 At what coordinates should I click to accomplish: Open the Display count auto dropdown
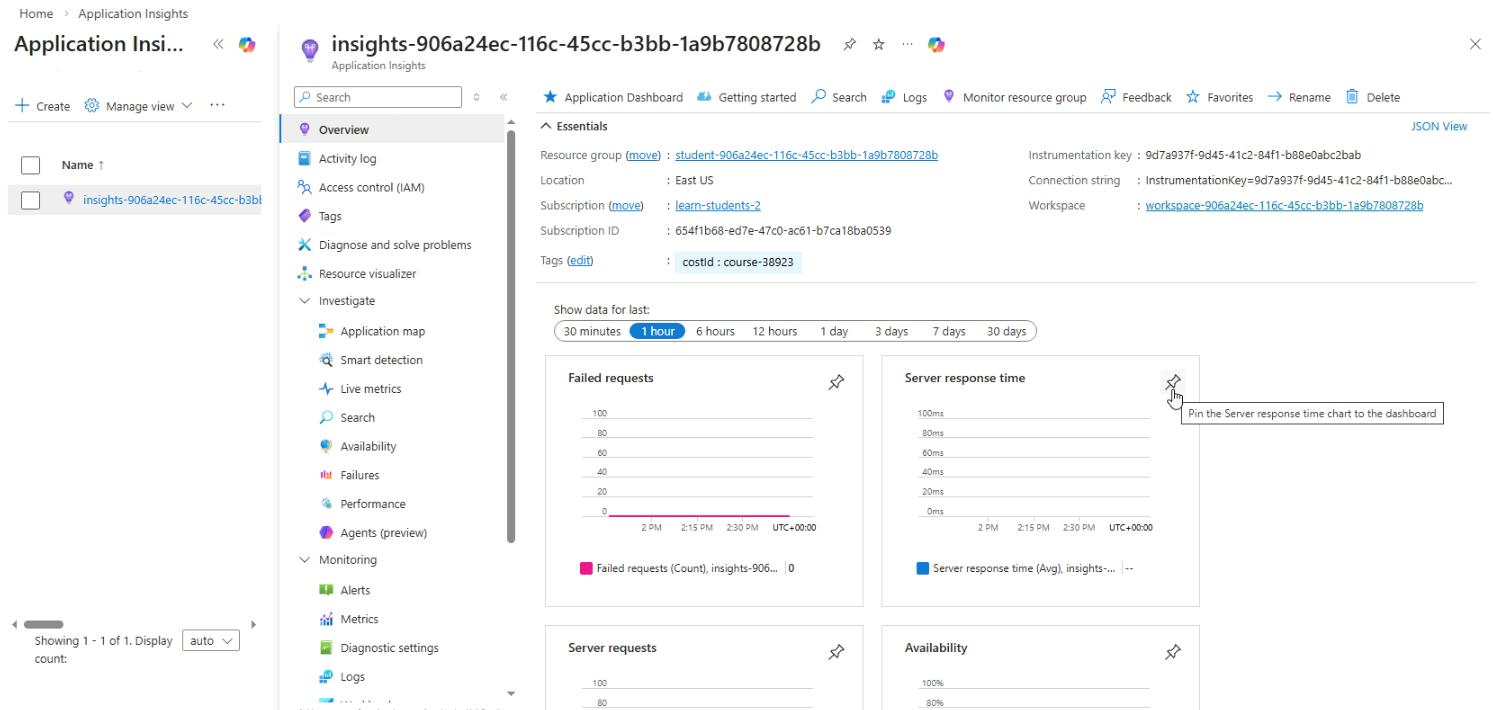tap(211, 641)
